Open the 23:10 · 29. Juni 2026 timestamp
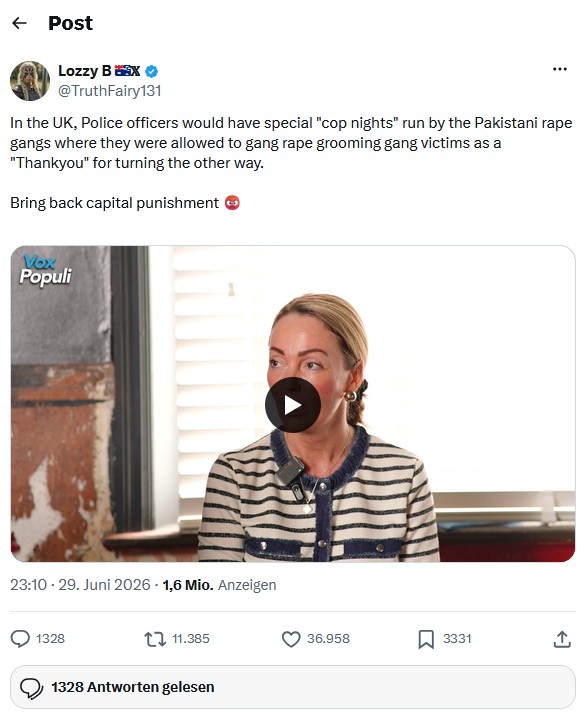The image size is (587, 721). (x=80, y=585)
